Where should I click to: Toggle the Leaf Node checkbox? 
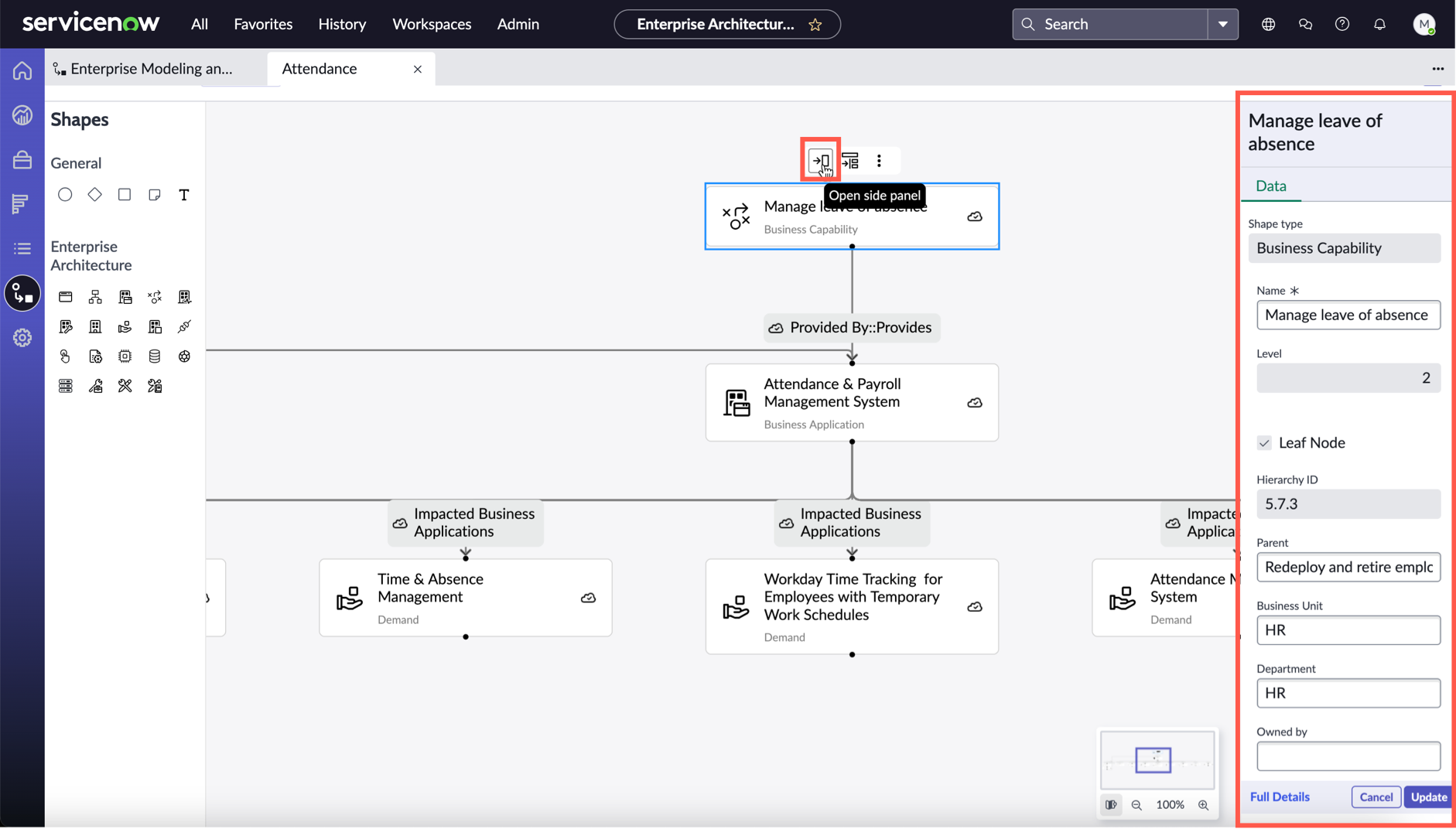tap(1264, 443)
